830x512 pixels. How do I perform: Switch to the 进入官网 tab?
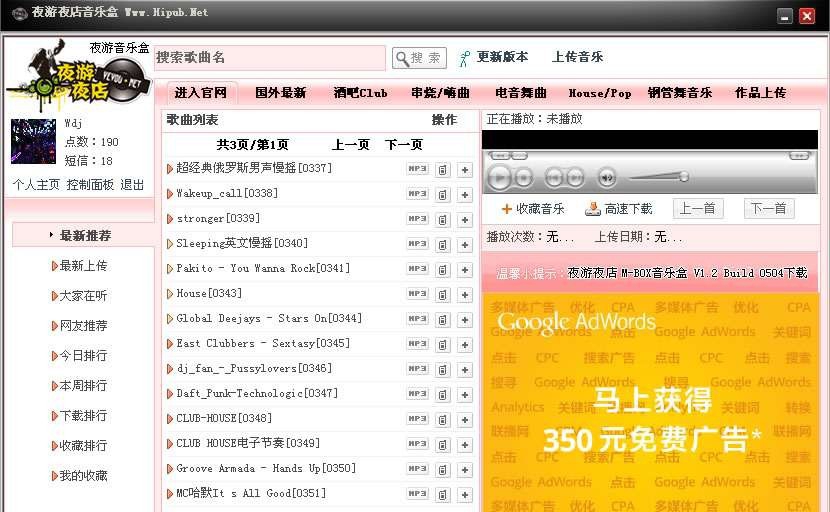point(201,93)
